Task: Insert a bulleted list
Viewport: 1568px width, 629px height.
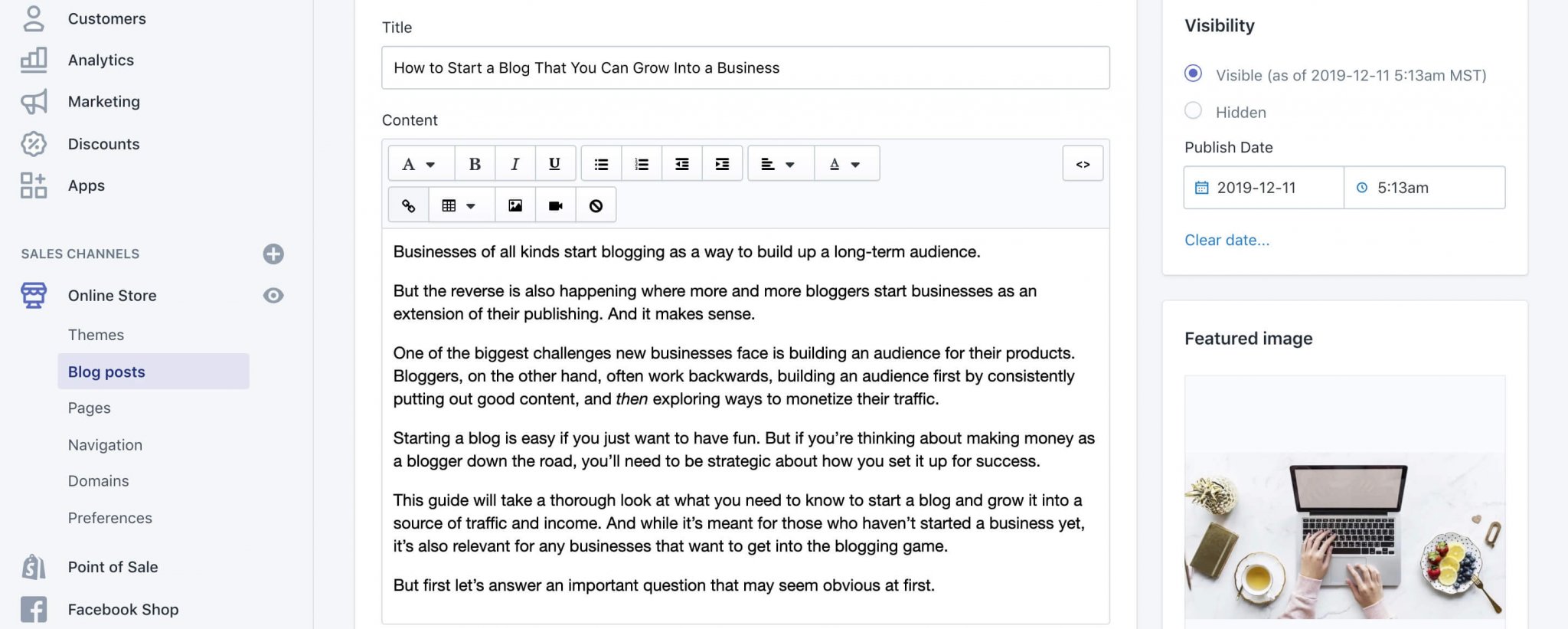Action: (x=602, y=164)
